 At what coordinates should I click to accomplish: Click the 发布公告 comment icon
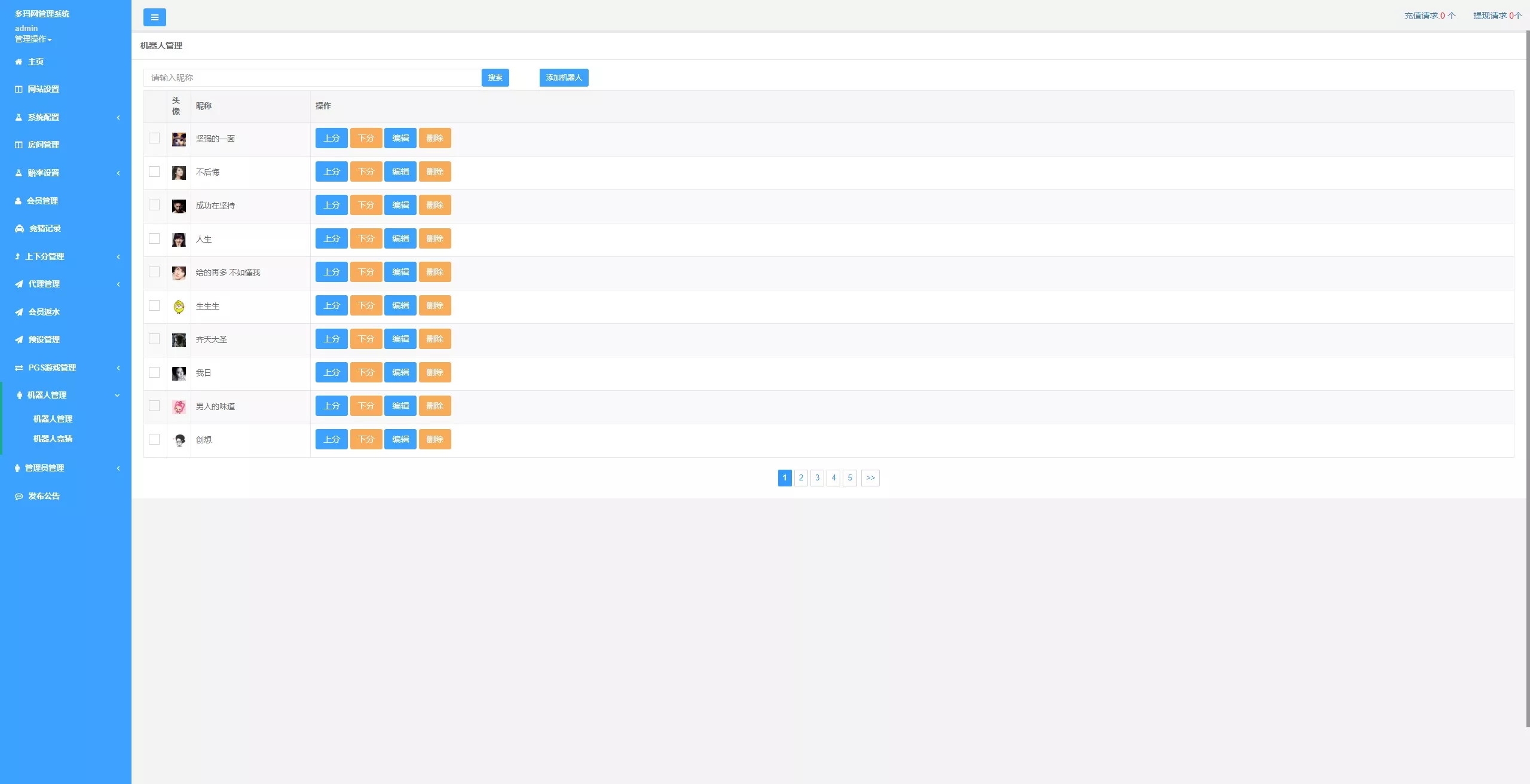point(19,496)
